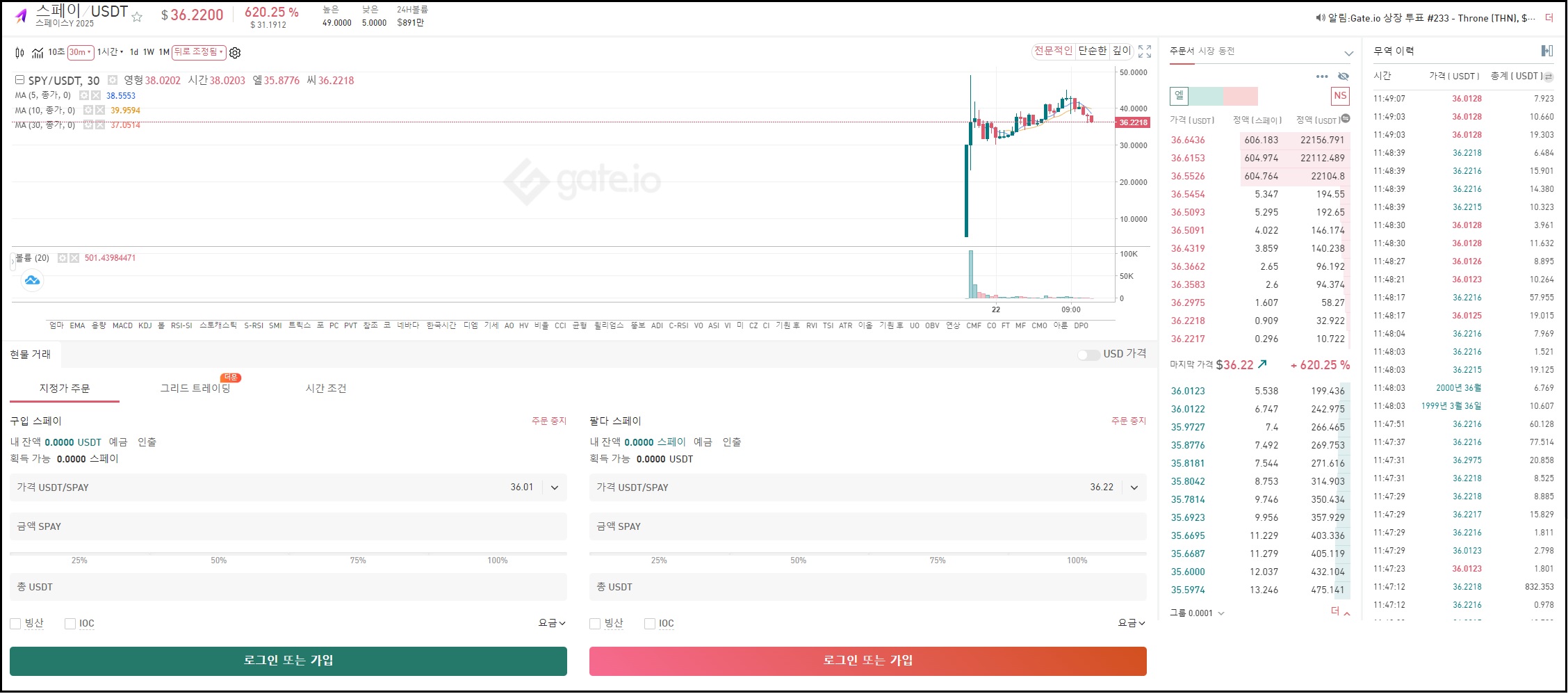Switch the trade history total unit icon

(1549, 76)
